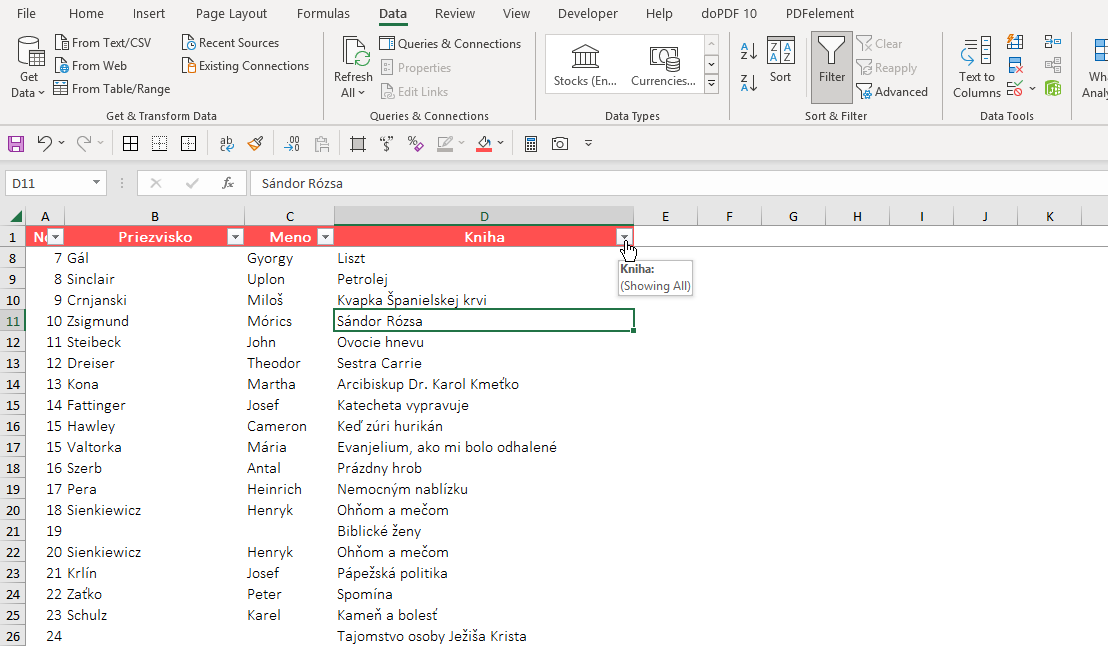Click the Remove Duplicates icon
This screenshot has height=646, width=1108.
(x=1015, y=66)
